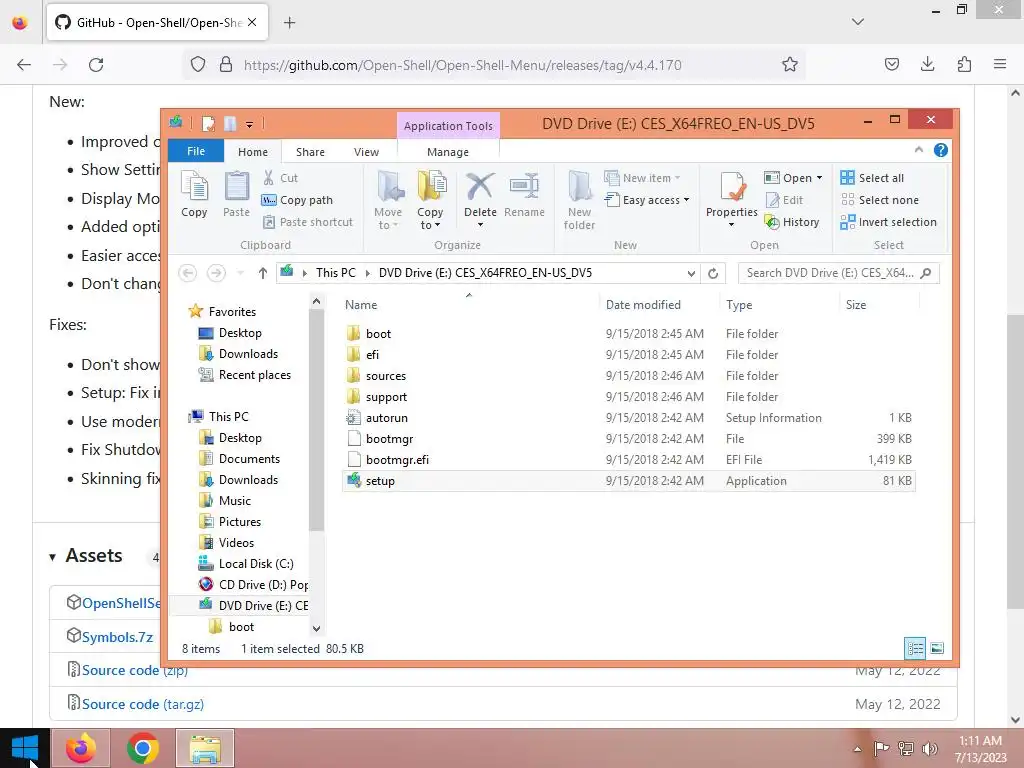Click Quick Access properties icon in title bar
Image resolution: width=1024 pixels, height=768 pixels.
[208, 123]
